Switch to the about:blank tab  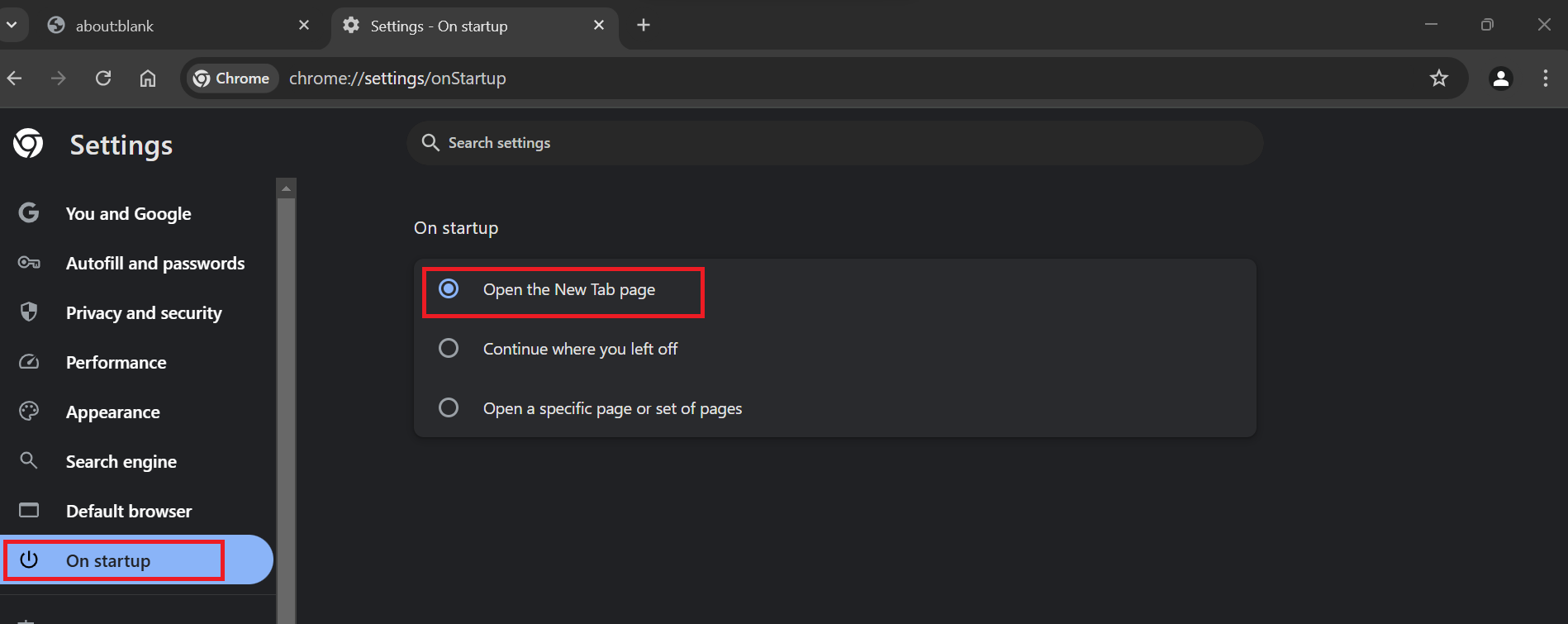click(x=178, y=26)
